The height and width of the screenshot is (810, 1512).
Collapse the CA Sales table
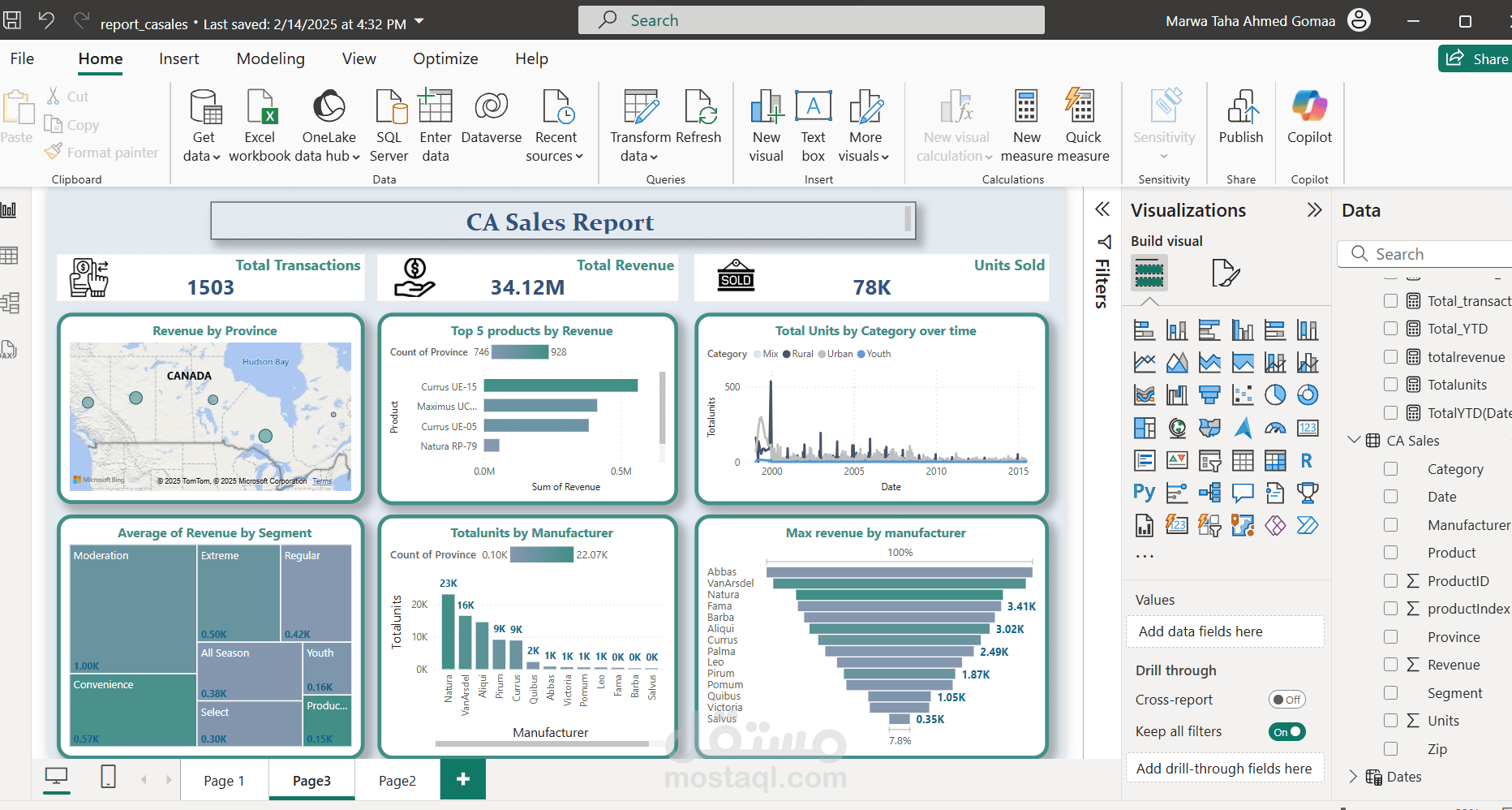tap(1353, 440)
